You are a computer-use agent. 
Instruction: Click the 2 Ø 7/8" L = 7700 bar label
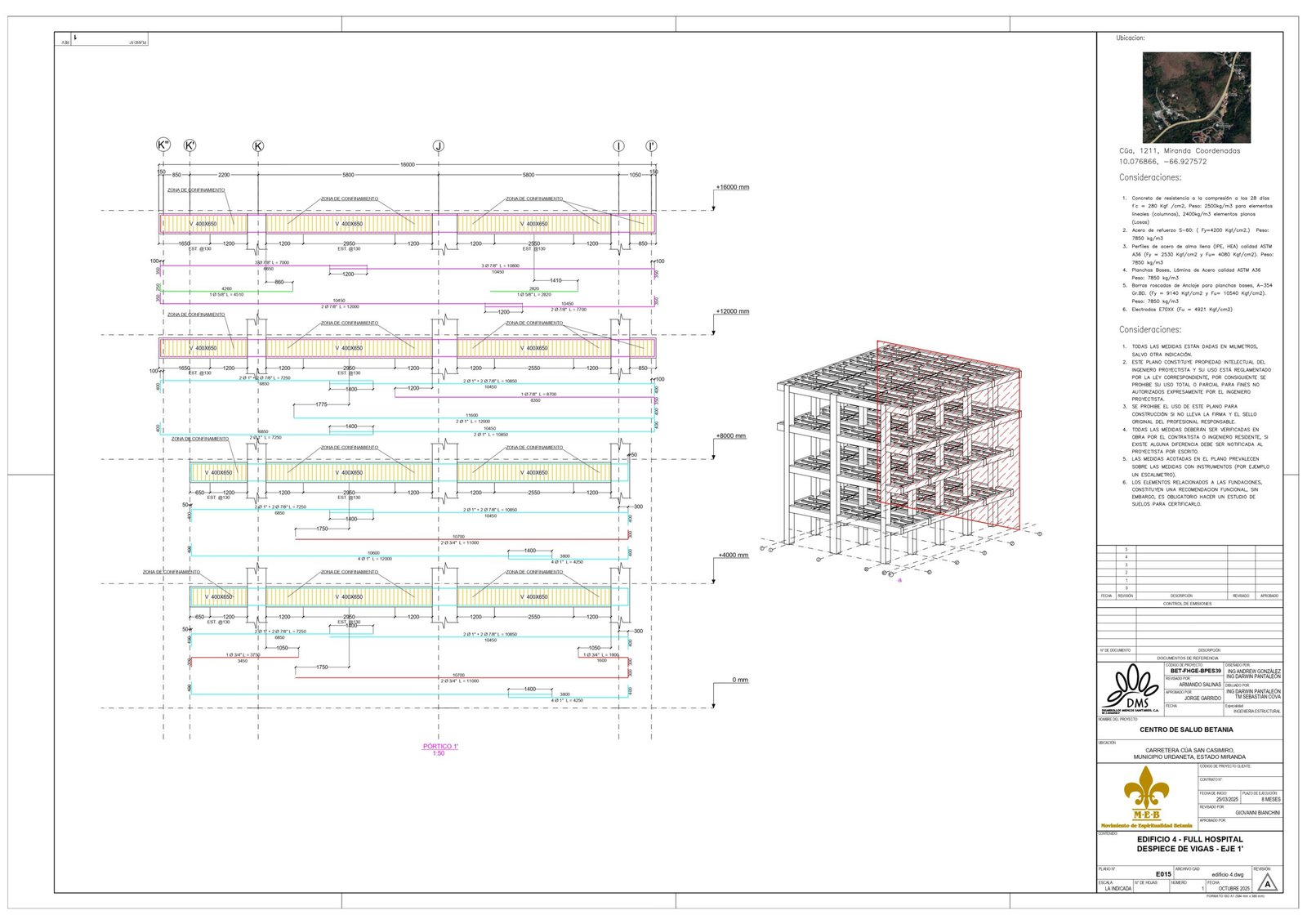(568, 310)
